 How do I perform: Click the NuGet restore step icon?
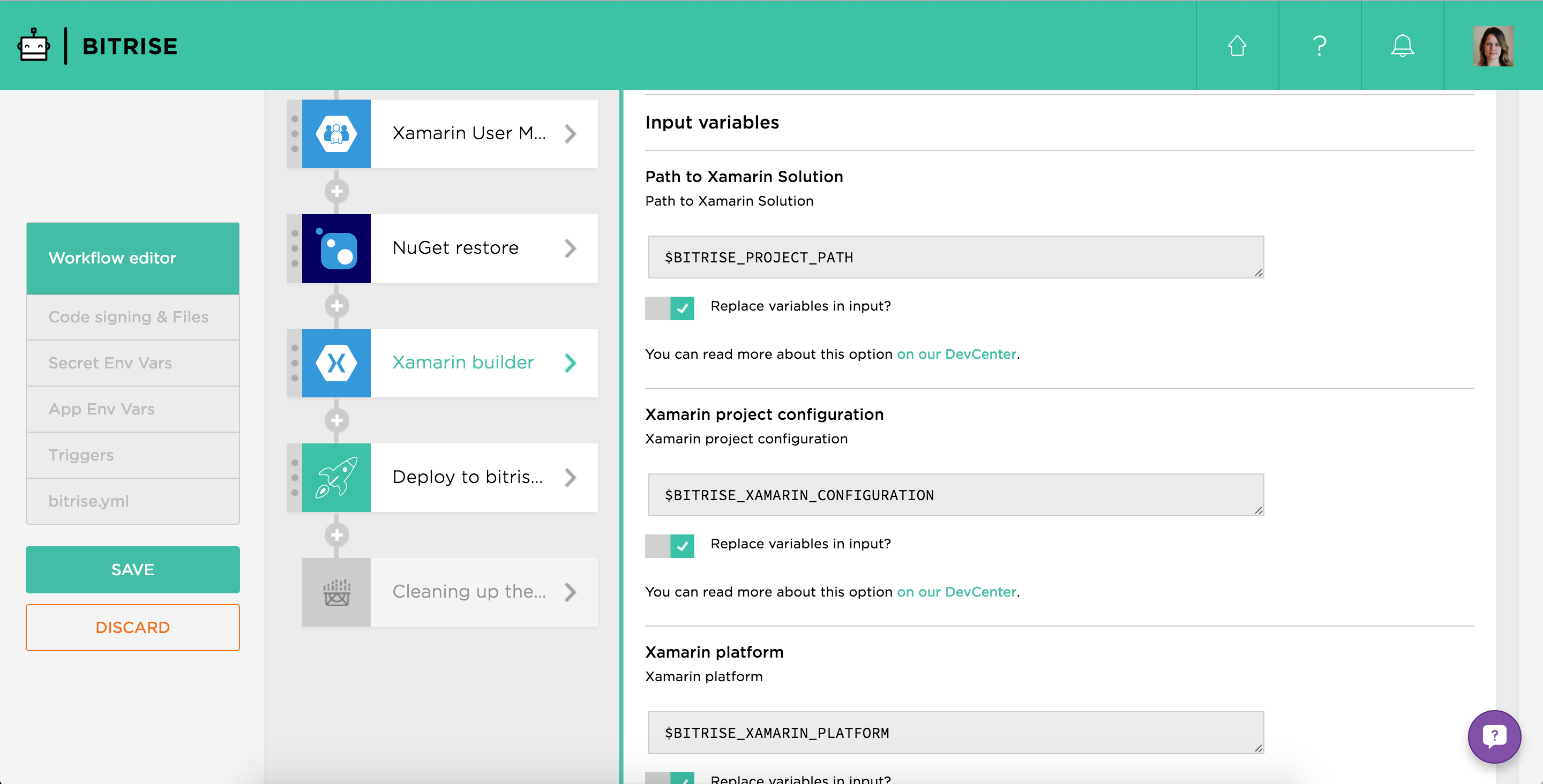336,248
